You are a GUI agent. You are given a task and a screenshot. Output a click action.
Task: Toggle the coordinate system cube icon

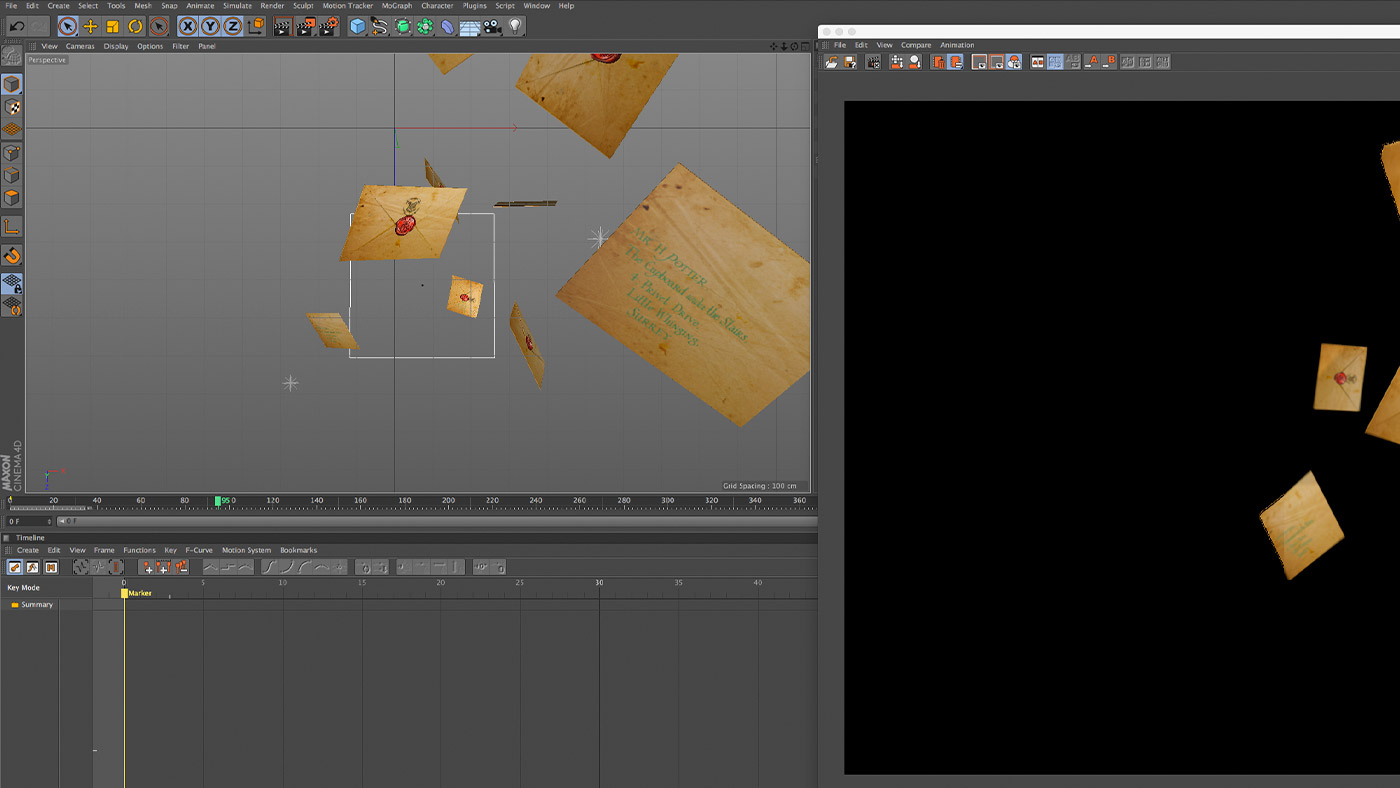coord(256,26)
